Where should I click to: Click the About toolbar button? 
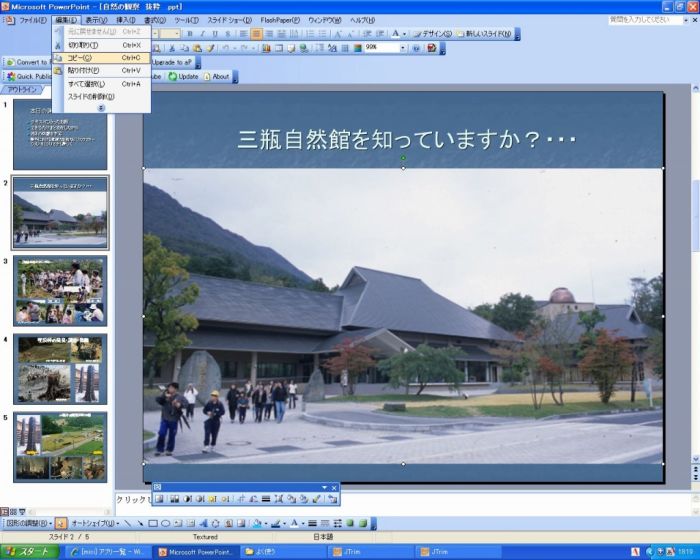217,76
